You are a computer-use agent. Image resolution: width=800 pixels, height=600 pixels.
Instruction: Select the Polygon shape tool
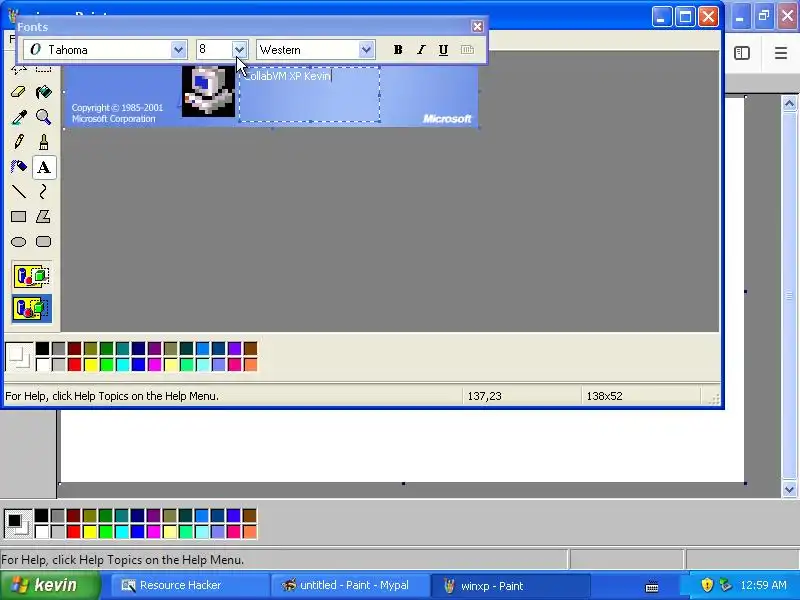click(43, 216)
